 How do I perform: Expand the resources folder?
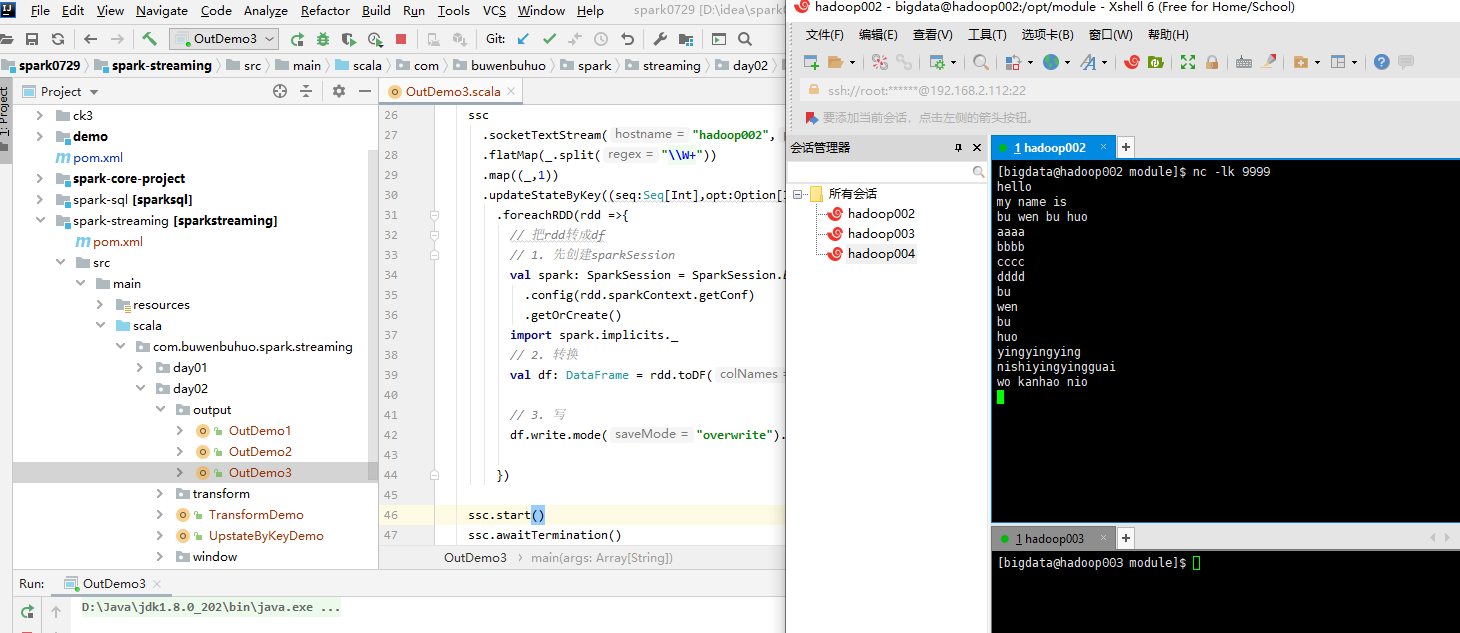(x=100, y=304)
